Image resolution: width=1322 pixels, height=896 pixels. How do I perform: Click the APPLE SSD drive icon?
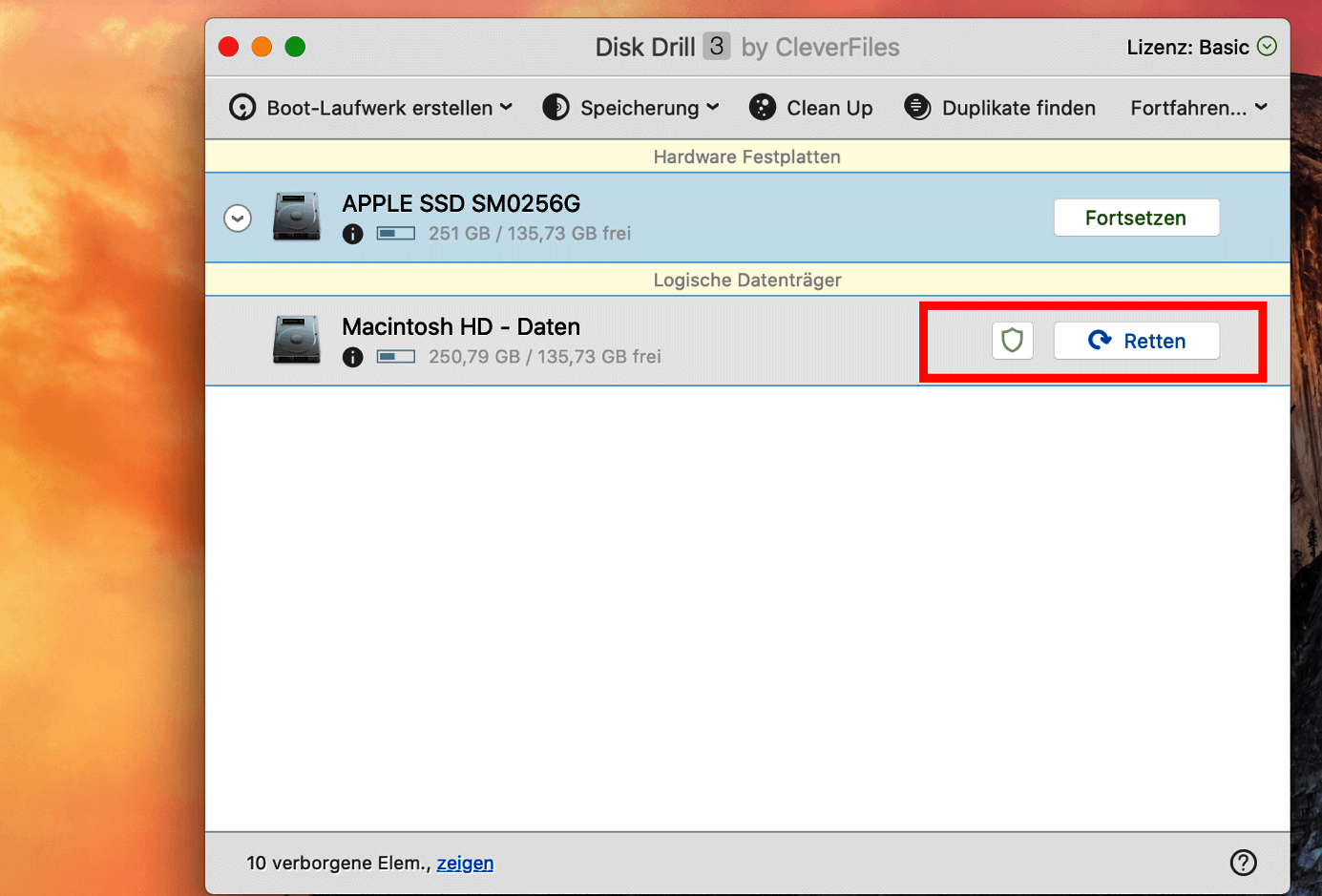(296, 218)
